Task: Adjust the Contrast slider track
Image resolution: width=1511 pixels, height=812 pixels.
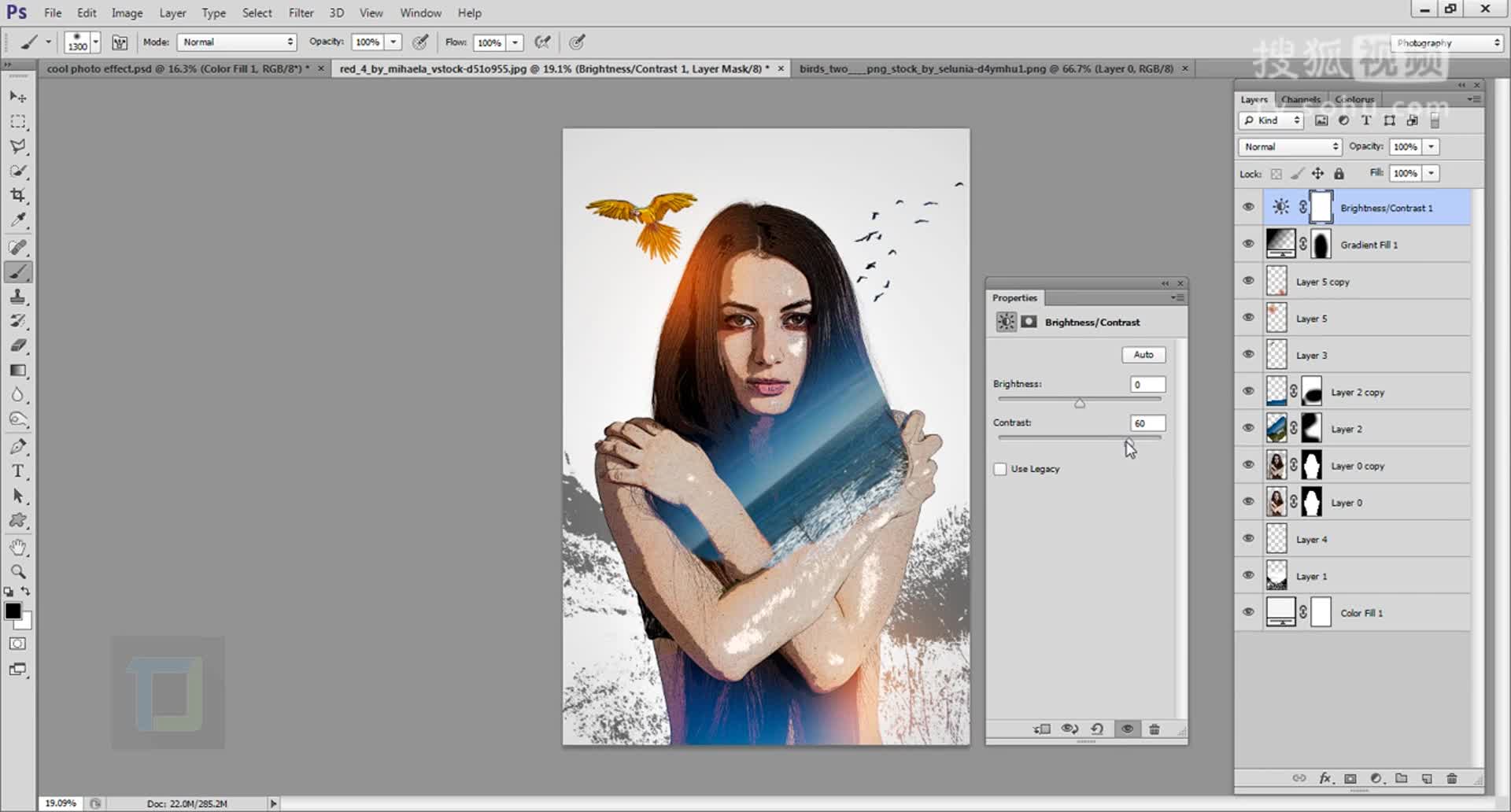Action: (1079, 437)
